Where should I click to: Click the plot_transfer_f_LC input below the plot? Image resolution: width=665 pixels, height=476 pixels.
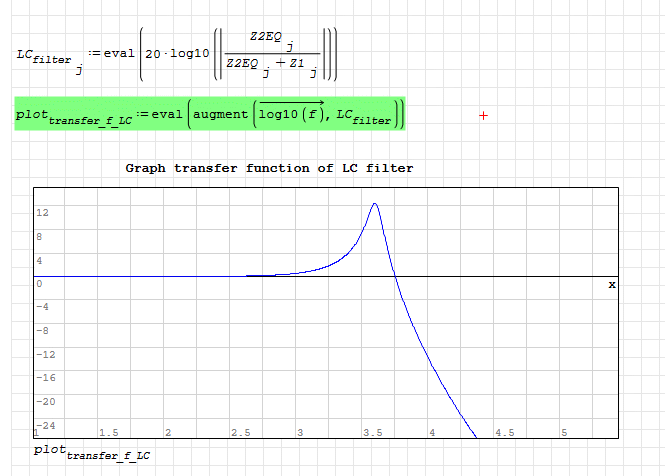(x=92, y=452)
